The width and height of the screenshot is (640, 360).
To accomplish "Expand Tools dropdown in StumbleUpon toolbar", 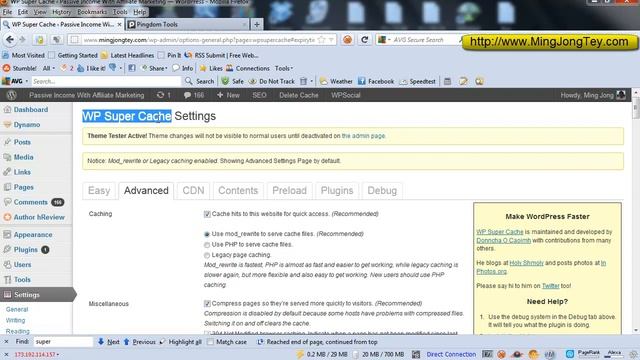I will click(284, 68).
